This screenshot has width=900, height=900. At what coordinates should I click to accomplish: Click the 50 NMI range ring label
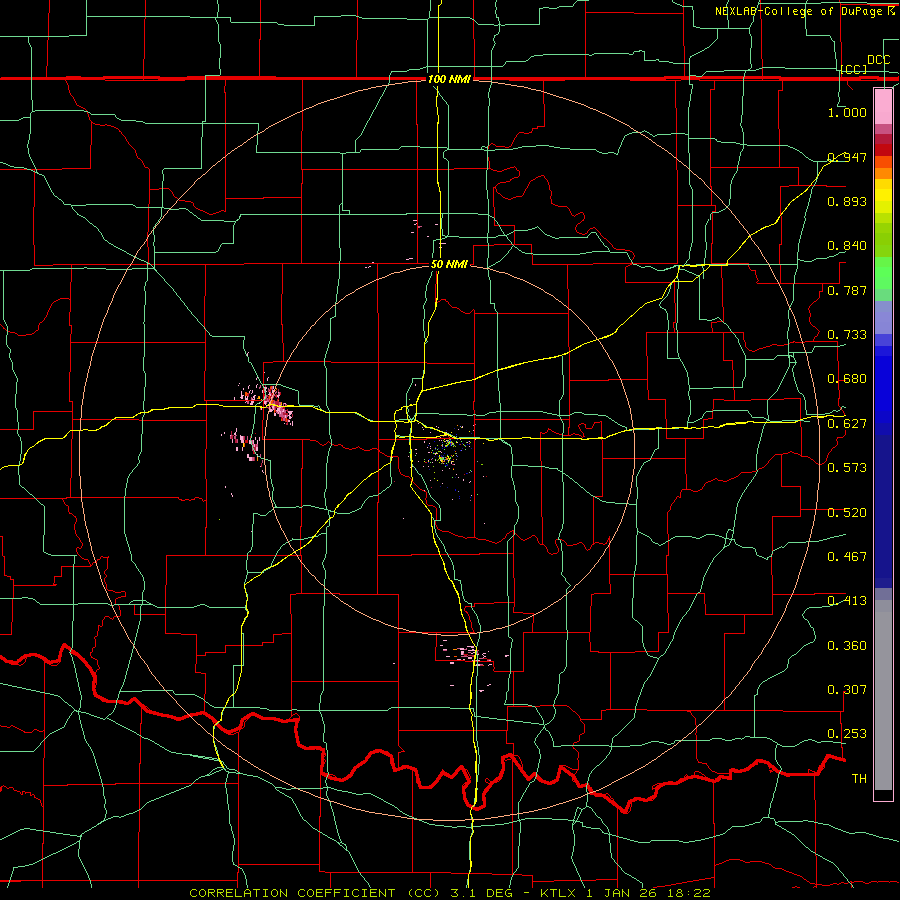(x=449, y=264)
